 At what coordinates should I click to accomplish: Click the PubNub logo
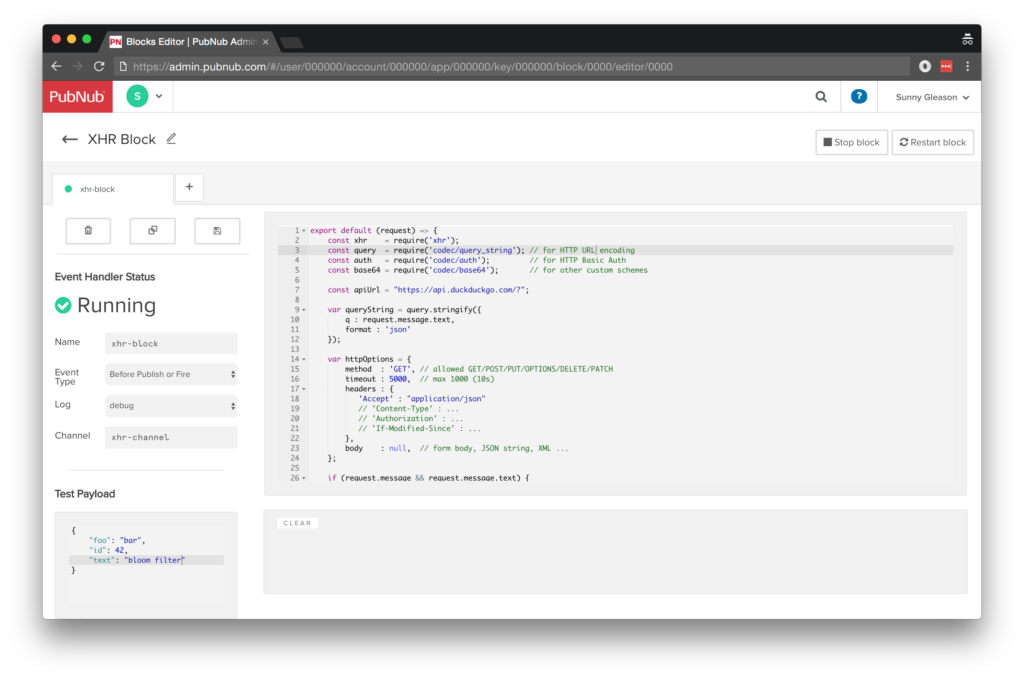click(76, 97)
